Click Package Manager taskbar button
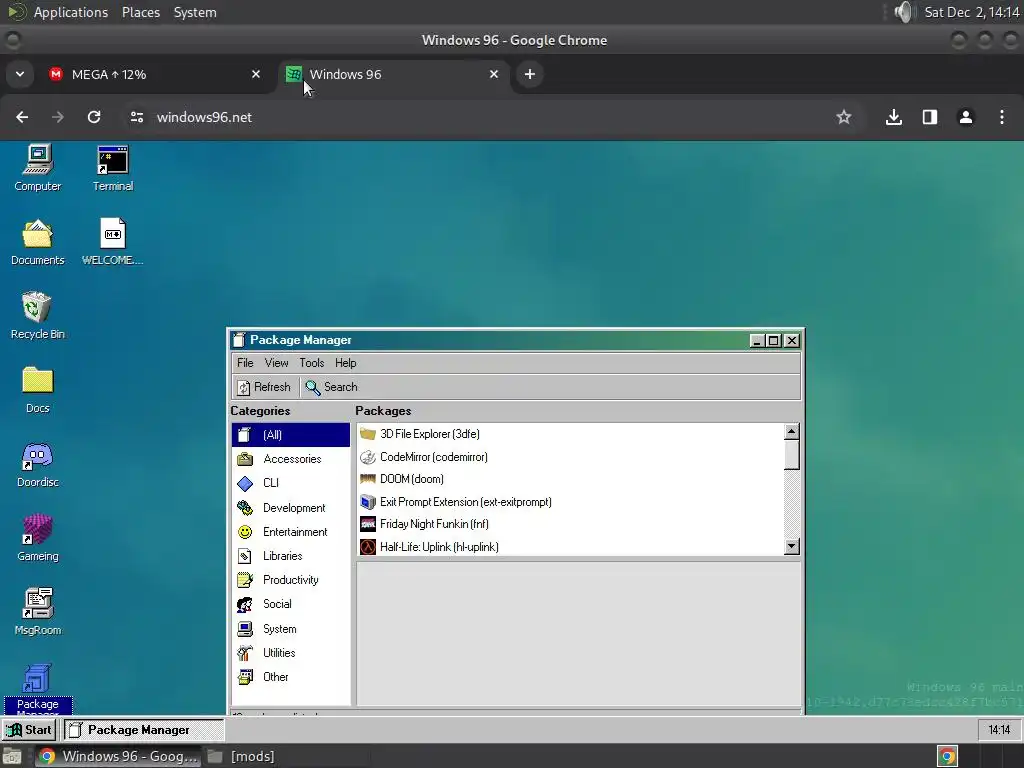This screenshot has height=768, width=1024. [x=144, y=730]
